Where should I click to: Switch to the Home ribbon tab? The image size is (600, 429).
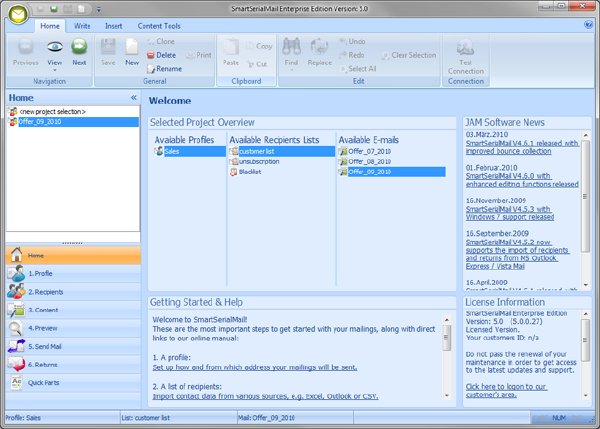pyautogui.click(x=50, y=26)
